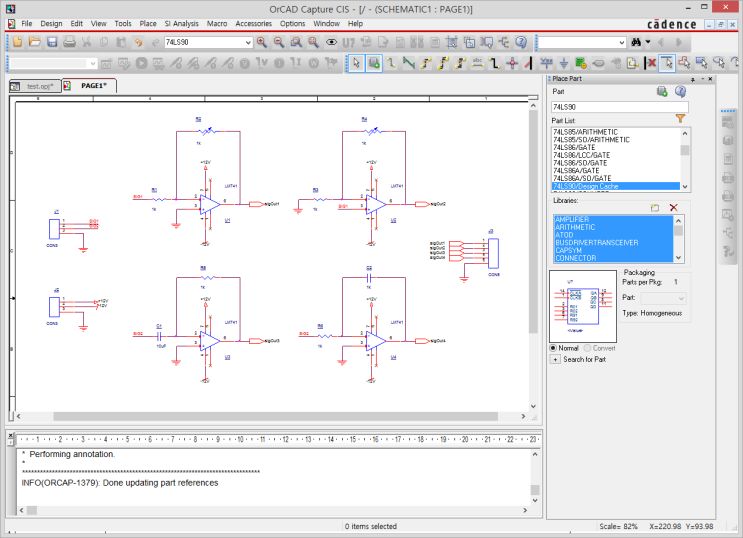Click the Open folder icon
The width and height of the screenshot is (743, 538).
click(35, 42)
